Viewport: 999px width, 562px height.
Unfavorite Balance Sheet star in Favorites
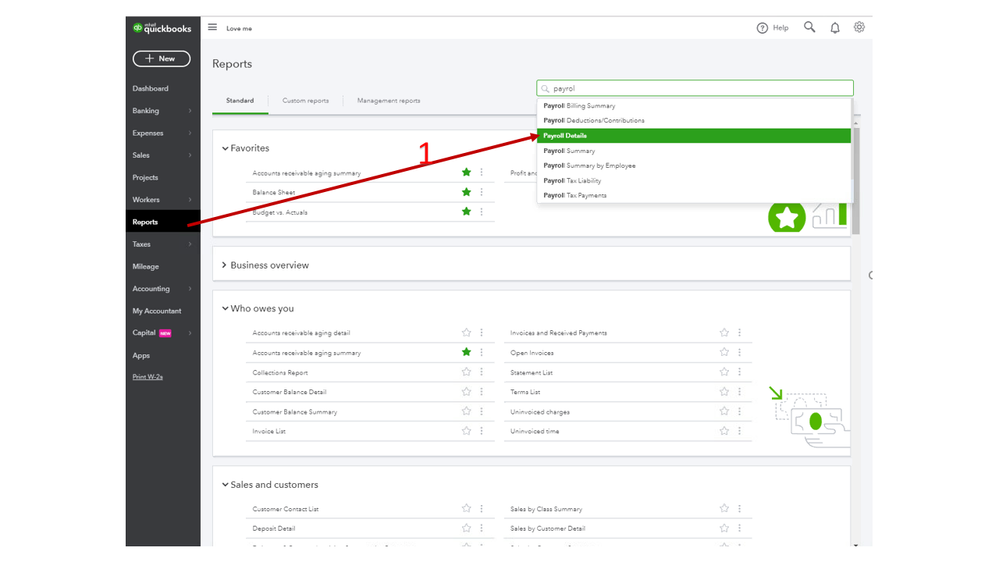[x=466, y=192]
